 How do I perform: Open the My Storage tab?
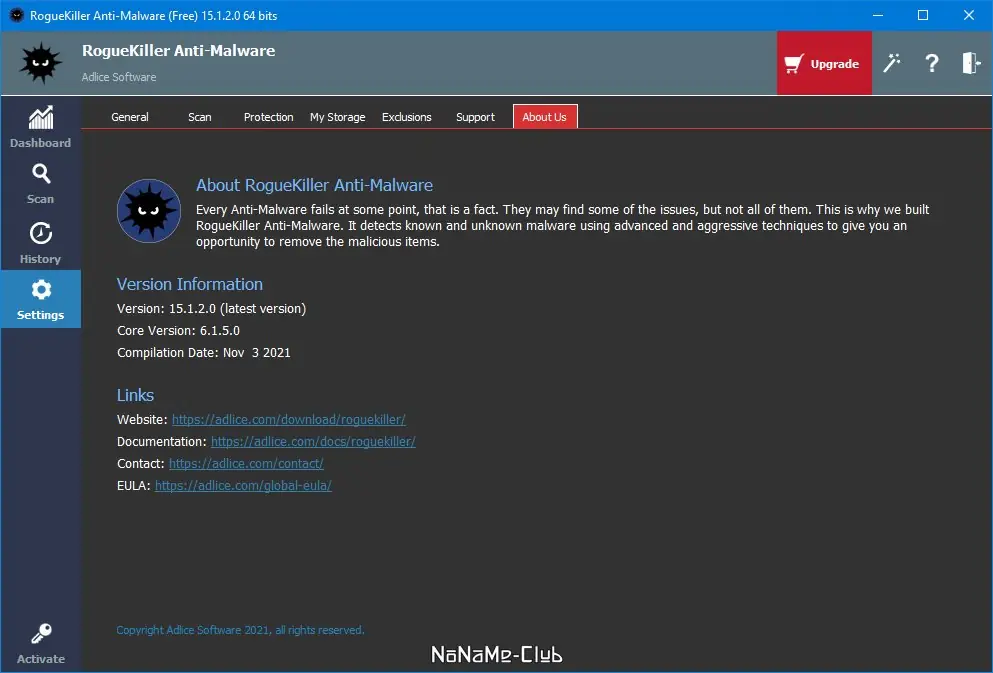[x=338, y=117]
